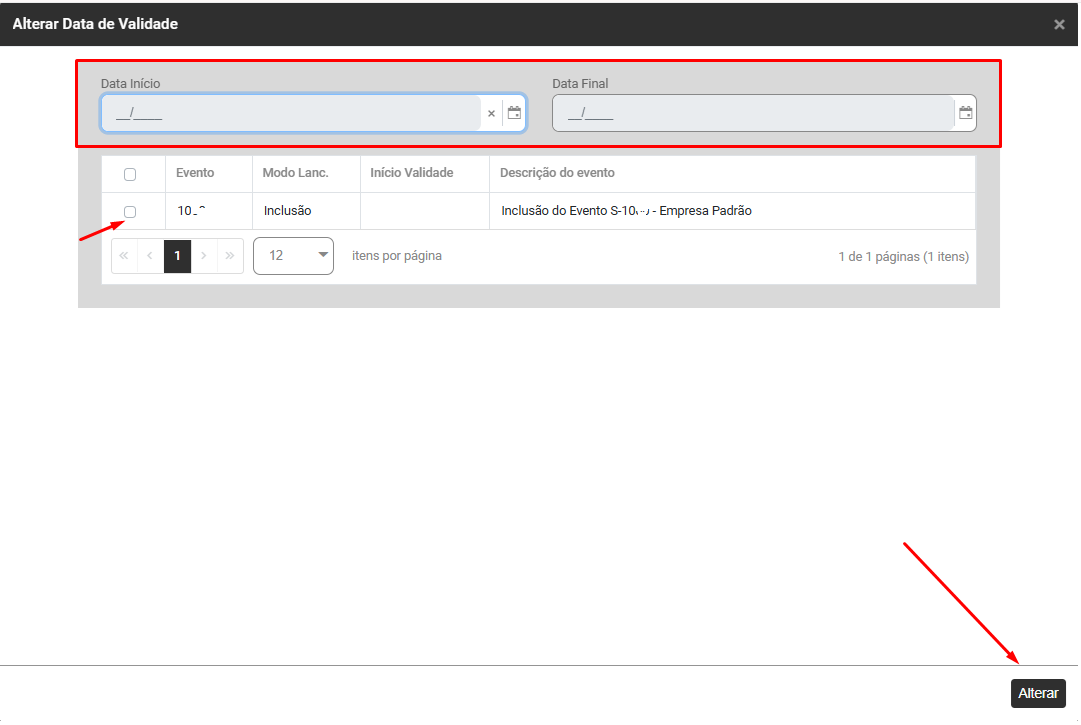
Task: Sort by the Evento column header
Action: point(195,173)
